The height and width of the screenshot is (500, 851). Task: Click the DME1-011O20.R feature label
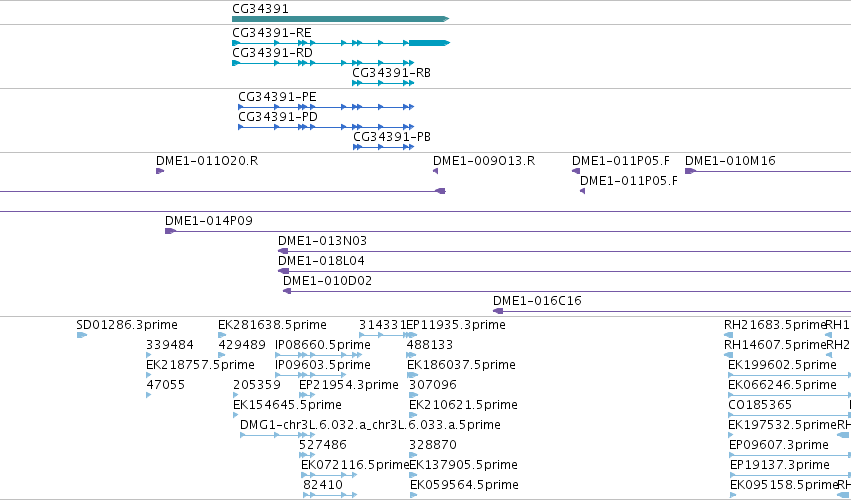[x=207, y=161]
